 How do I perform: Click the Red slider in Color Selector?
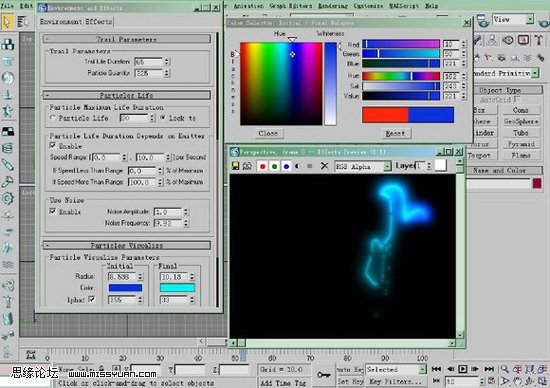(401, 44)
